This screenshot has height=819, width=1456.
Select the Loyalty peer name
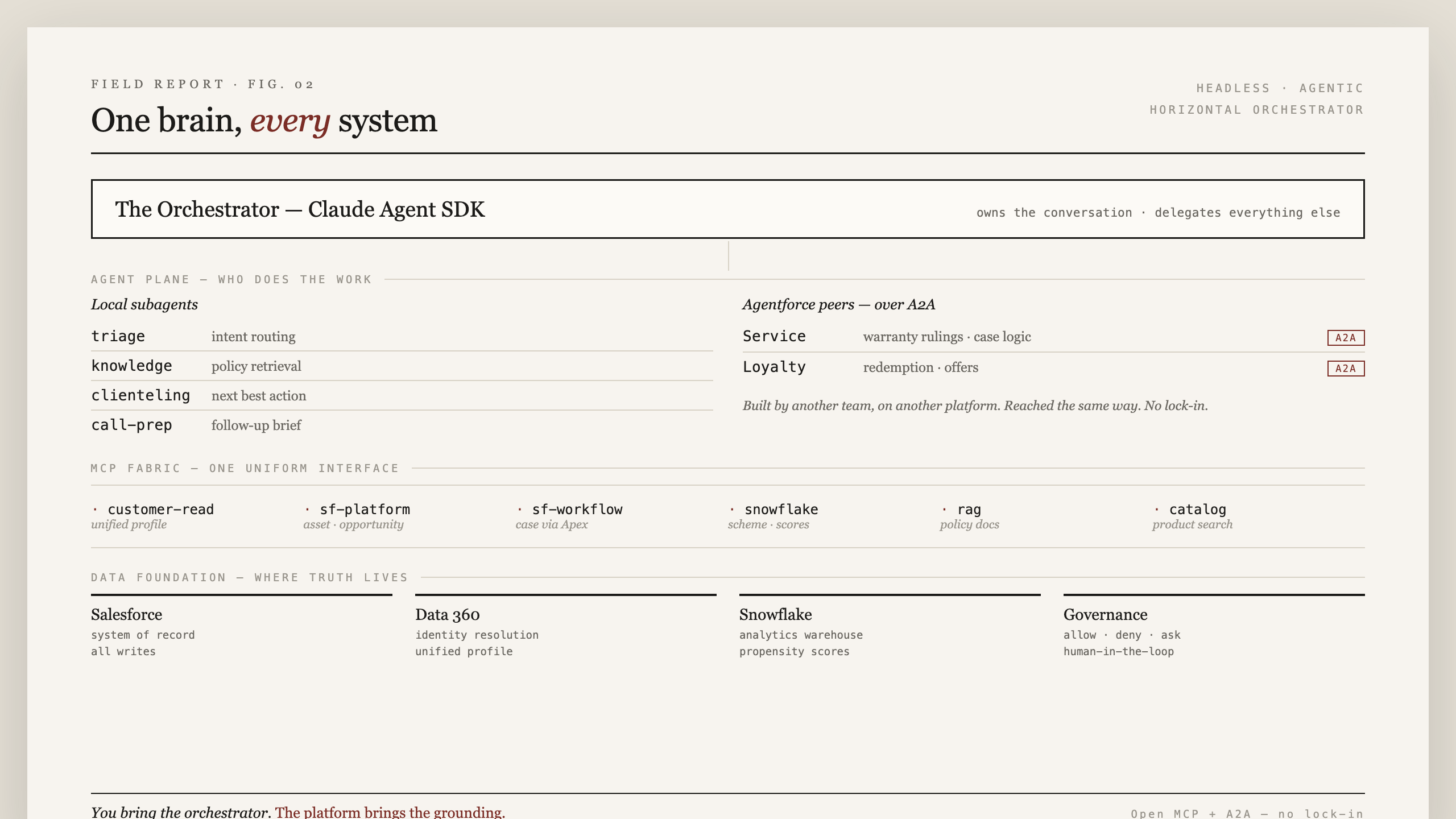[774, 367]
